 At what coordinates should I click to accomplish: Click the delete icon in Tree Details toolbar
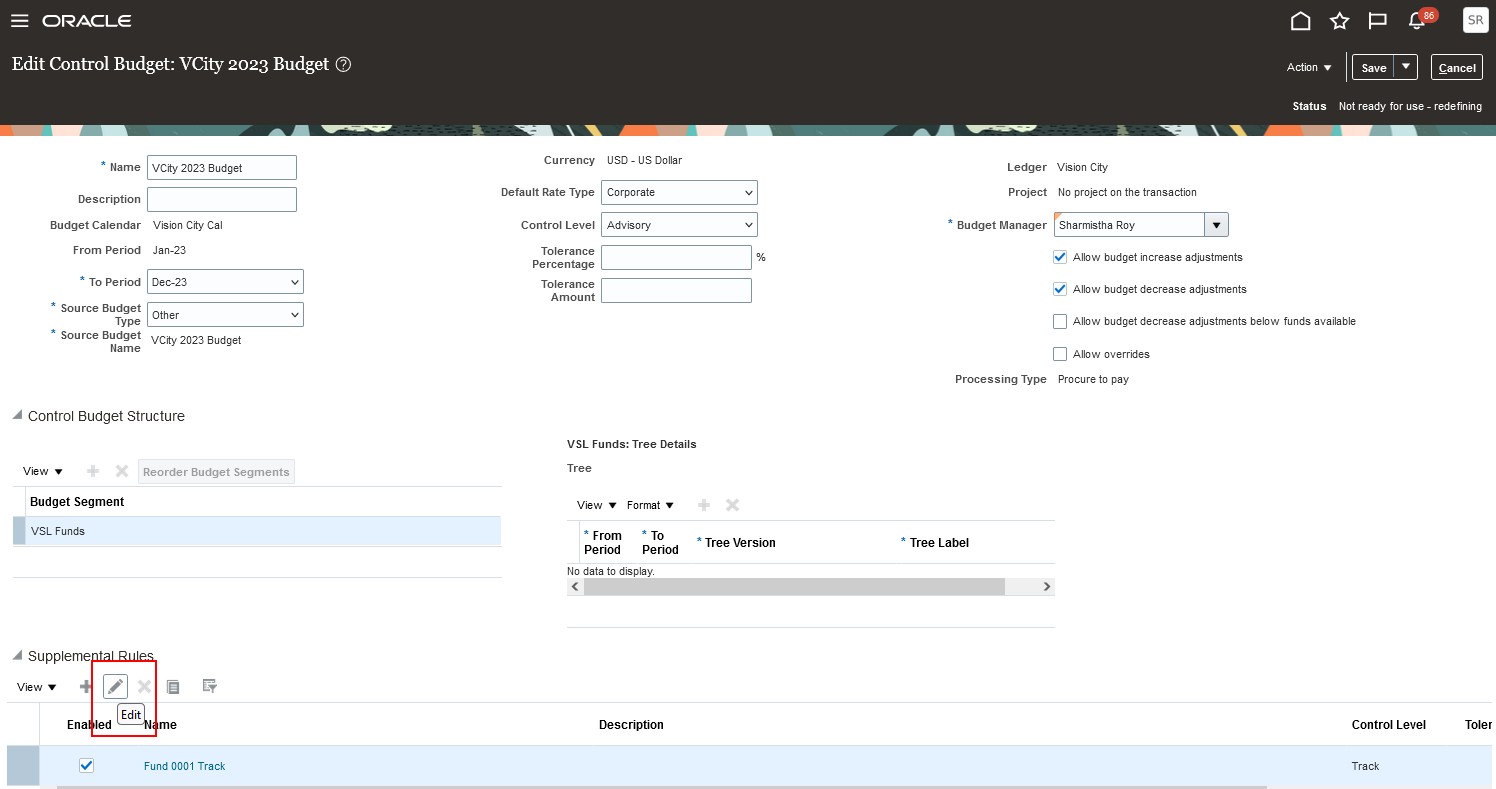tap(732, 505)
